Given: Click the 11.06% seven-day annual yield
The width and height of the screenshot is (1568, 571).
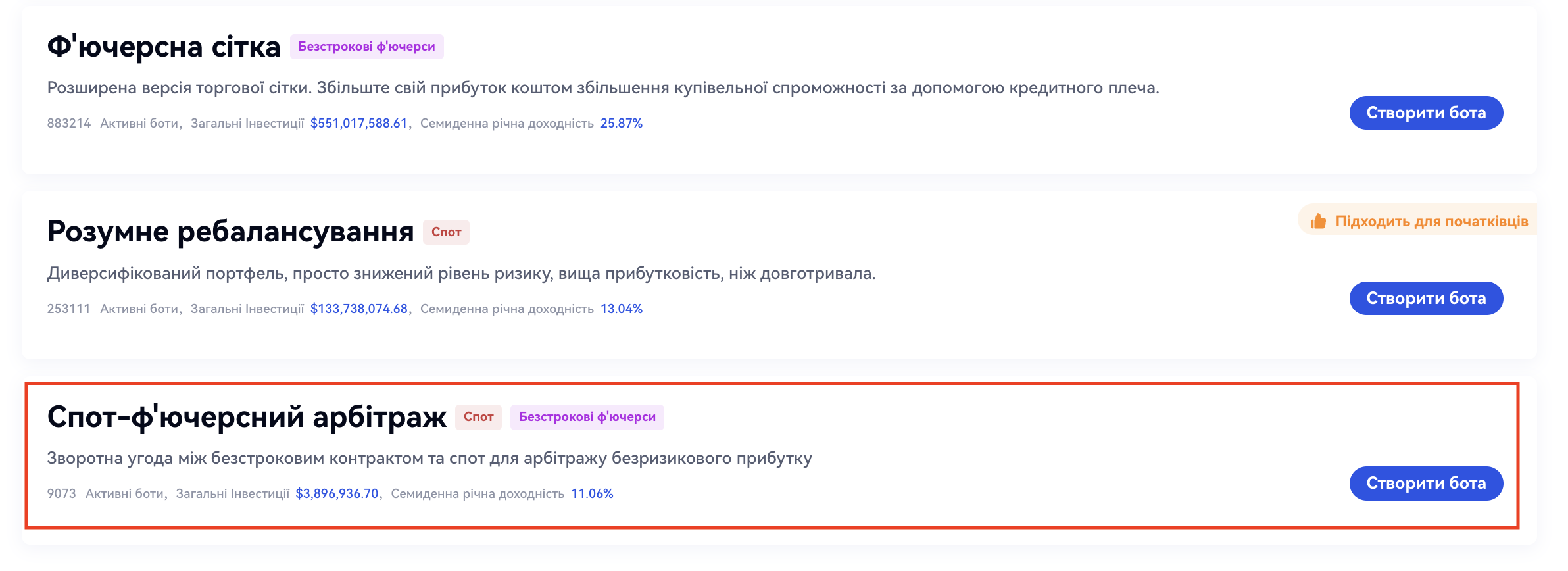Looking at the screenshot, I should tap(592, 494).
